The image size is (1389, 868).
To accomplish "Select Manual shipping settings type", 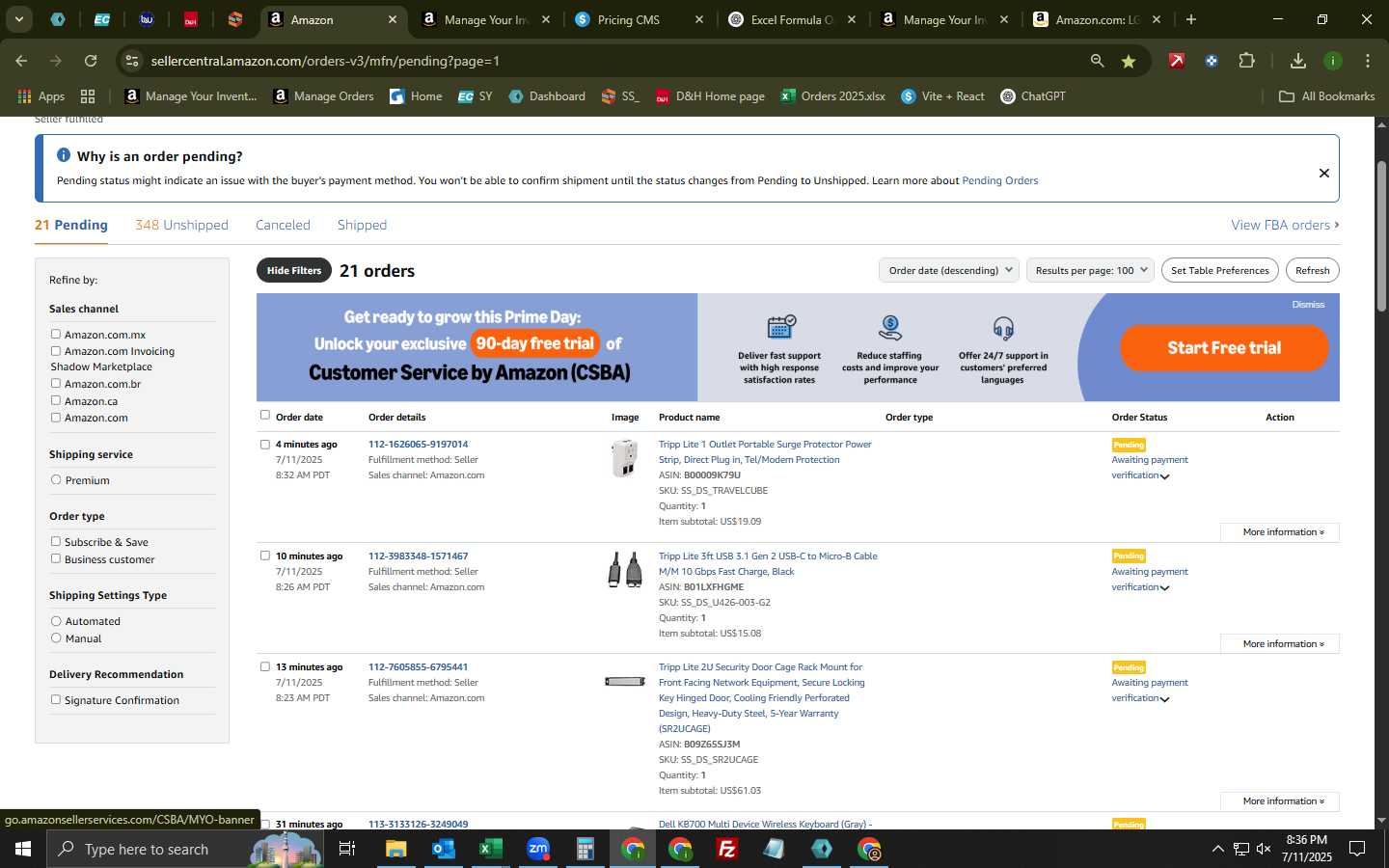I will (x=56, y=638).
